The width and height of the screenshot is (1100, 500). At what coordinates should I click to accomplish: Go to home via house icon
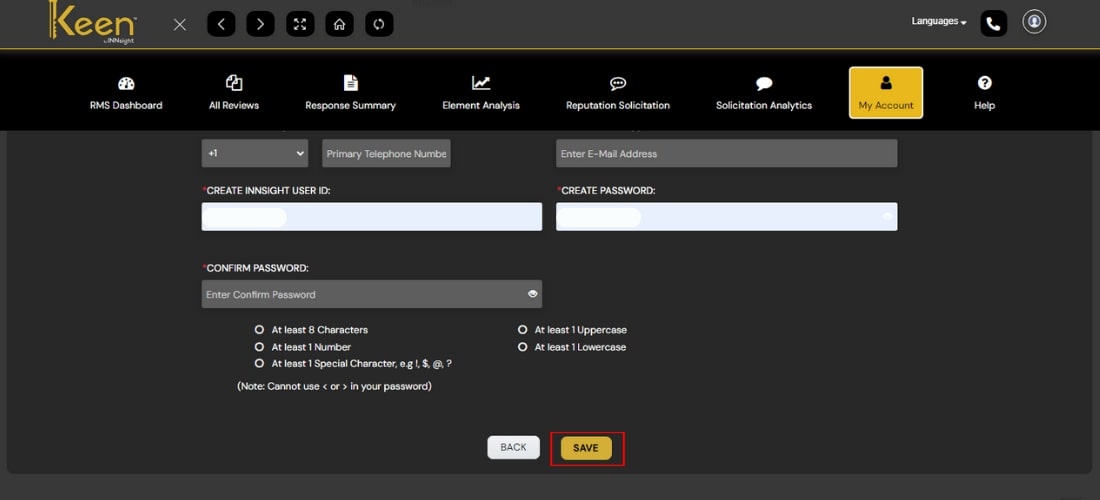click(339, 24)
